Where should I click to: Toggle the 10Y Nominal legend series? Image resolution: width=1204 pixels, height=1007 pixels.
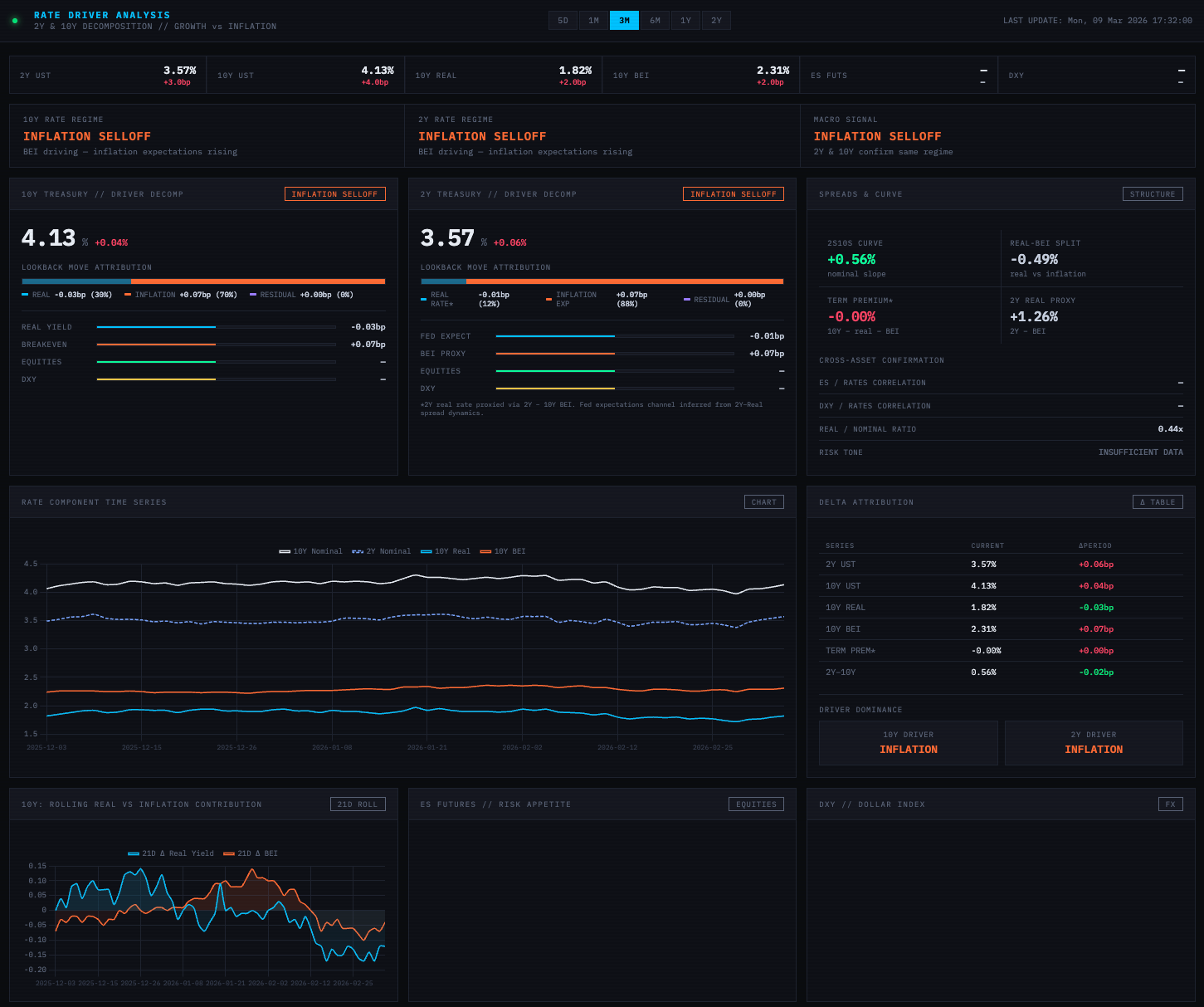(311, 551)
